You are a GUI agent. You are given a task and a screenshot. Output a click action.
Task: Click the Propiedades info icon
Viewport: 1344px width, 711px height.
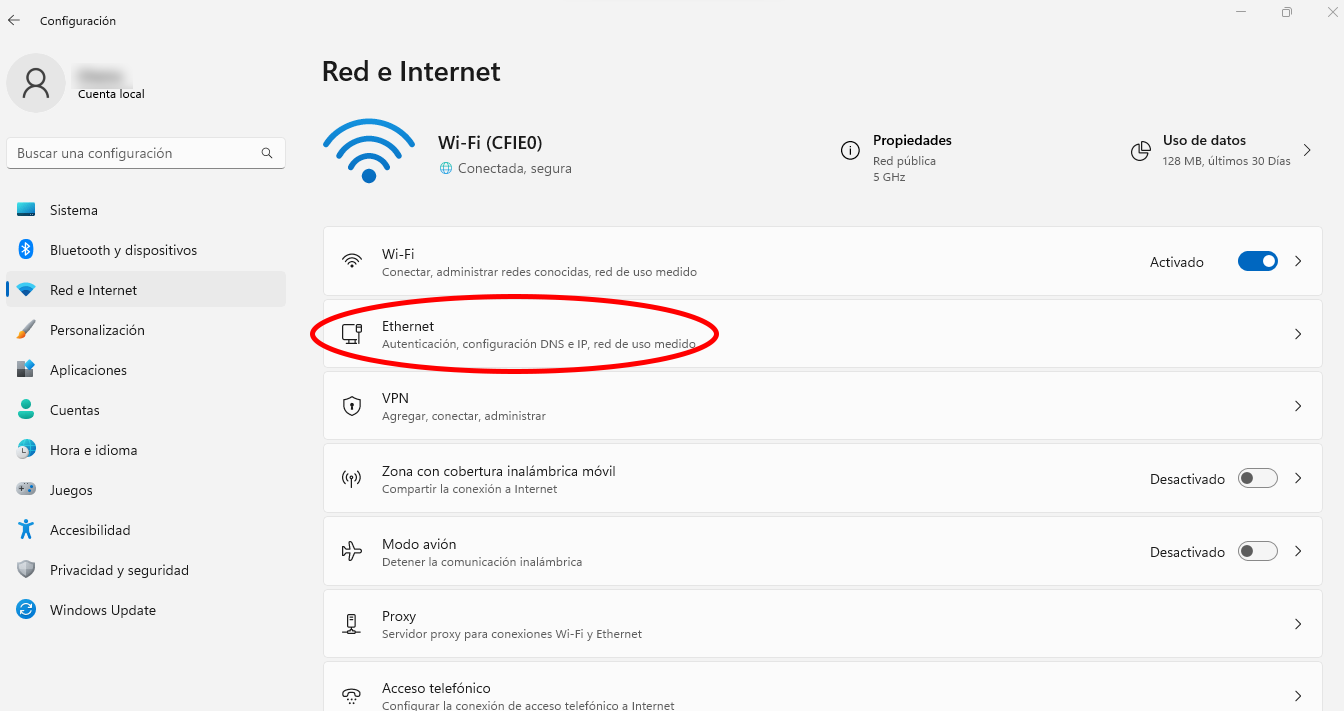click(x=850, y=151)
